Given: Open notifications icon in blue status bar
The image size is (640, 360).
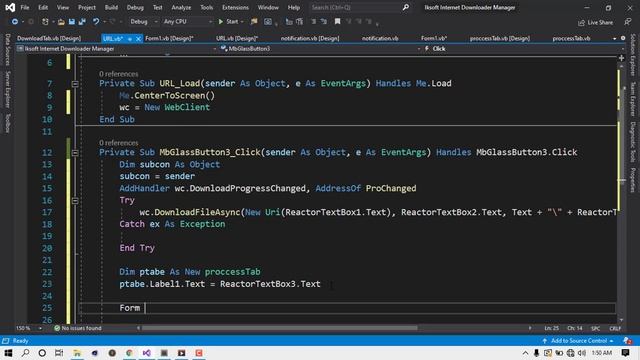Looking at the screenshot, I should coord(627,341).
